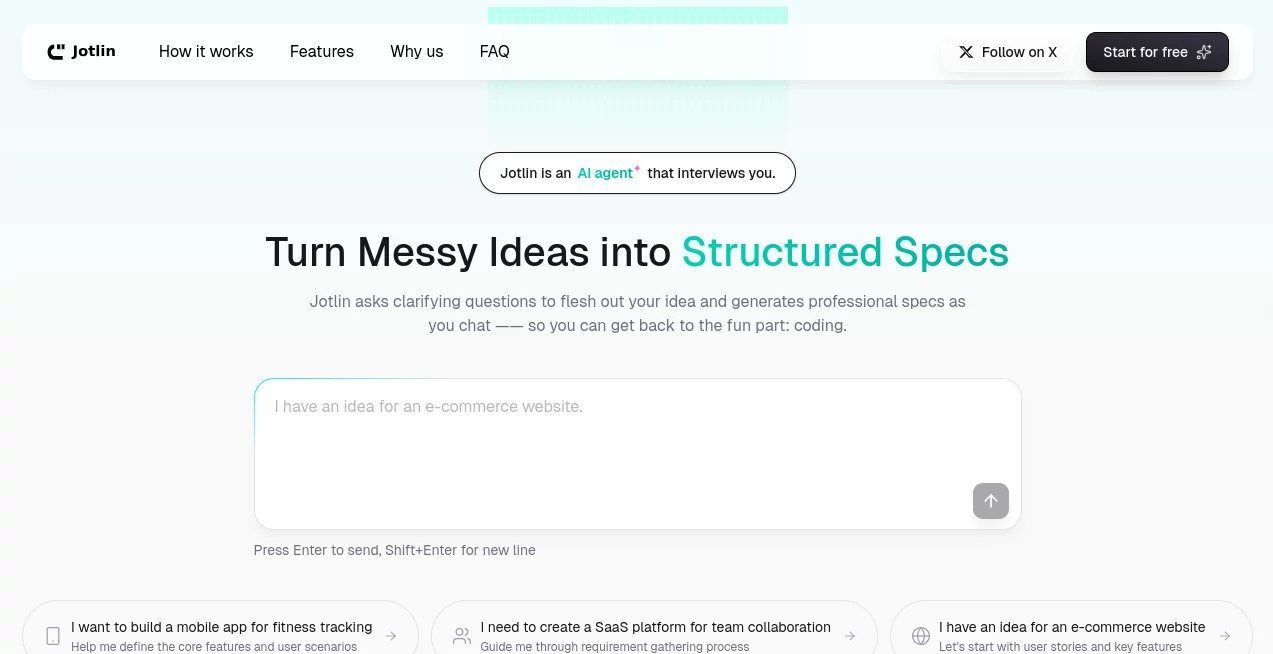Click the Start for free button

click(1157, 52)
